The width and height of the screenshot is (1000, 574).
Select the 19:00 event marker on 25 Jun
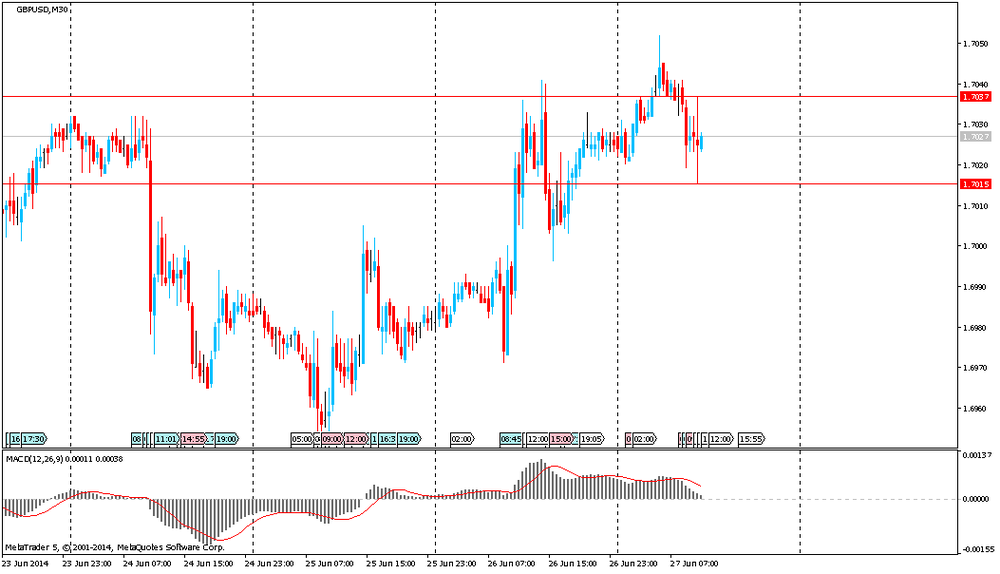click(x=410, y=439)
